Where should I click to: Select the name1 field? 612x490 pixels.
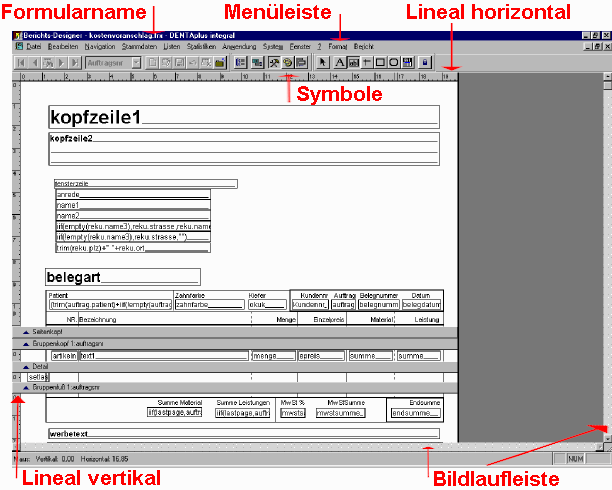133,205
